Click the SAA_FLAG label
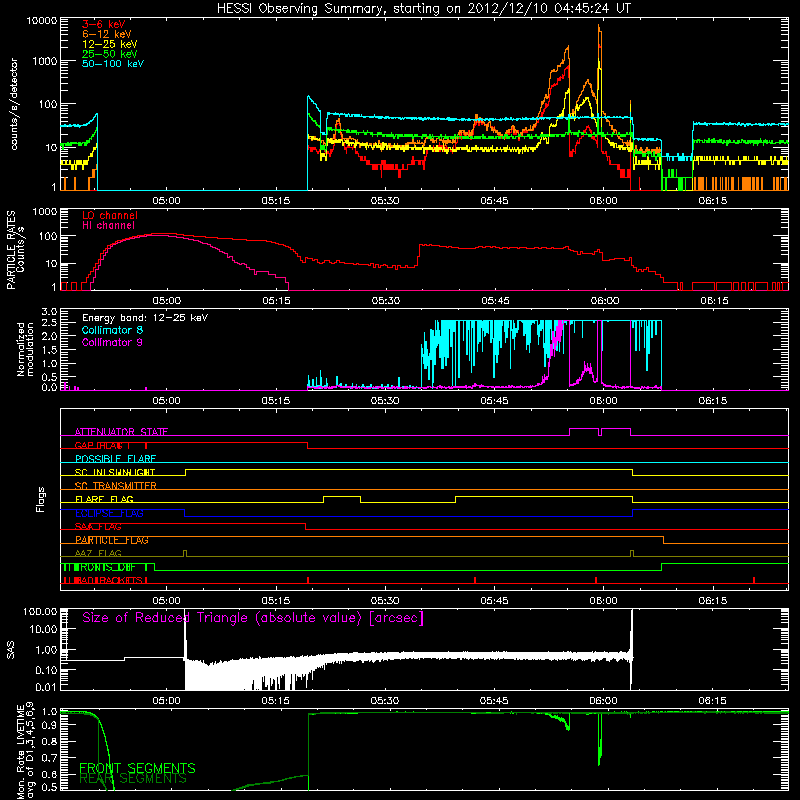Image resolution: width=800 pixels, height=800 pixels. [98, 527]
